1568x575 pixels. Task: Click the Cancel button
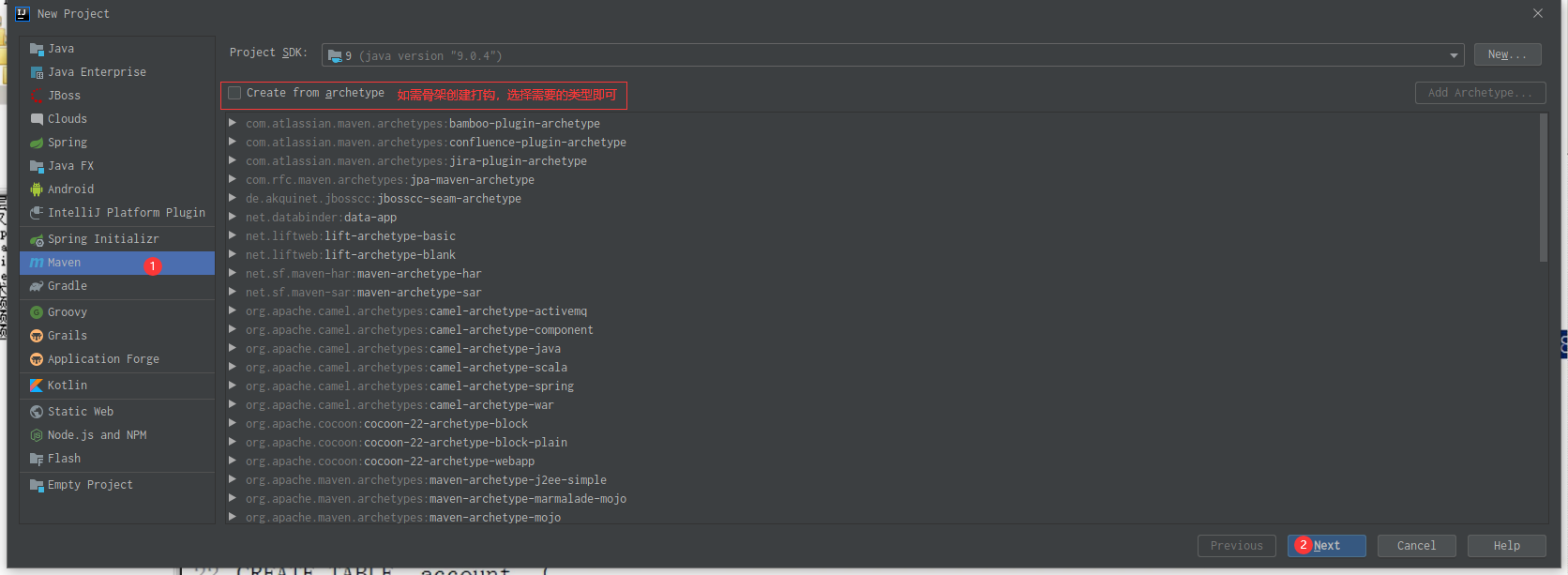point(1416,546)
